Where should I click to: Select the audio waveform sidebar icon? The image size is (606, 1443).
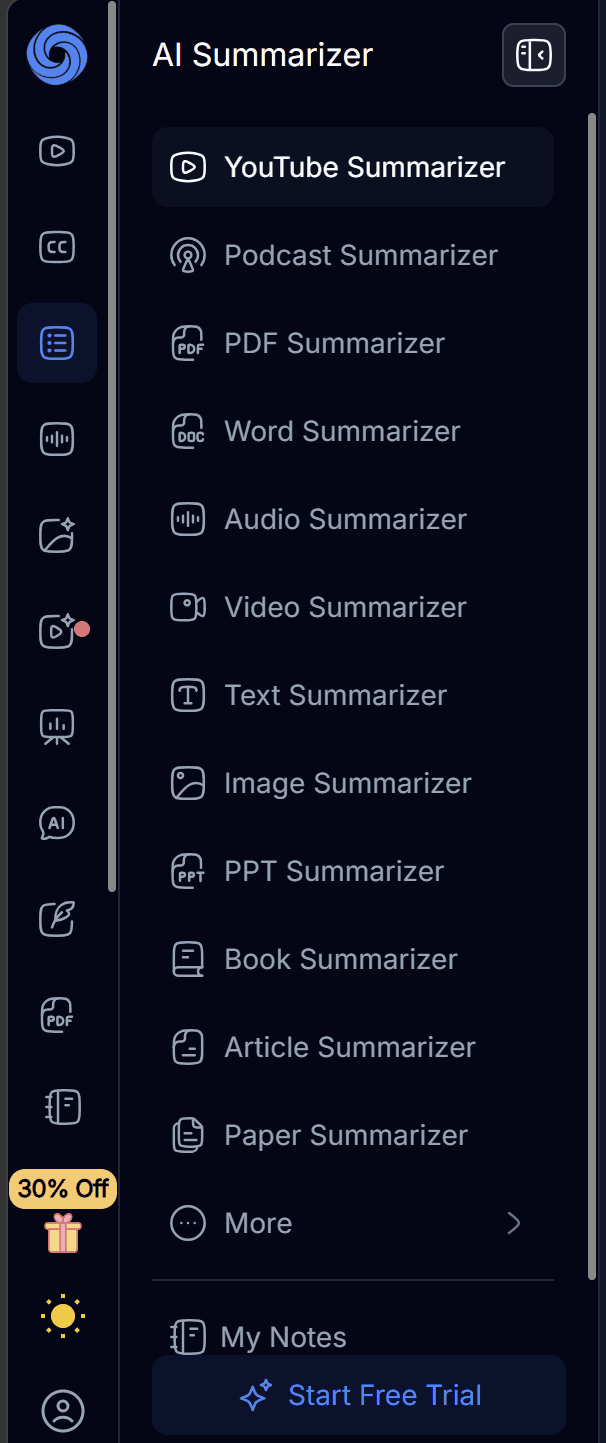point(57,439)
